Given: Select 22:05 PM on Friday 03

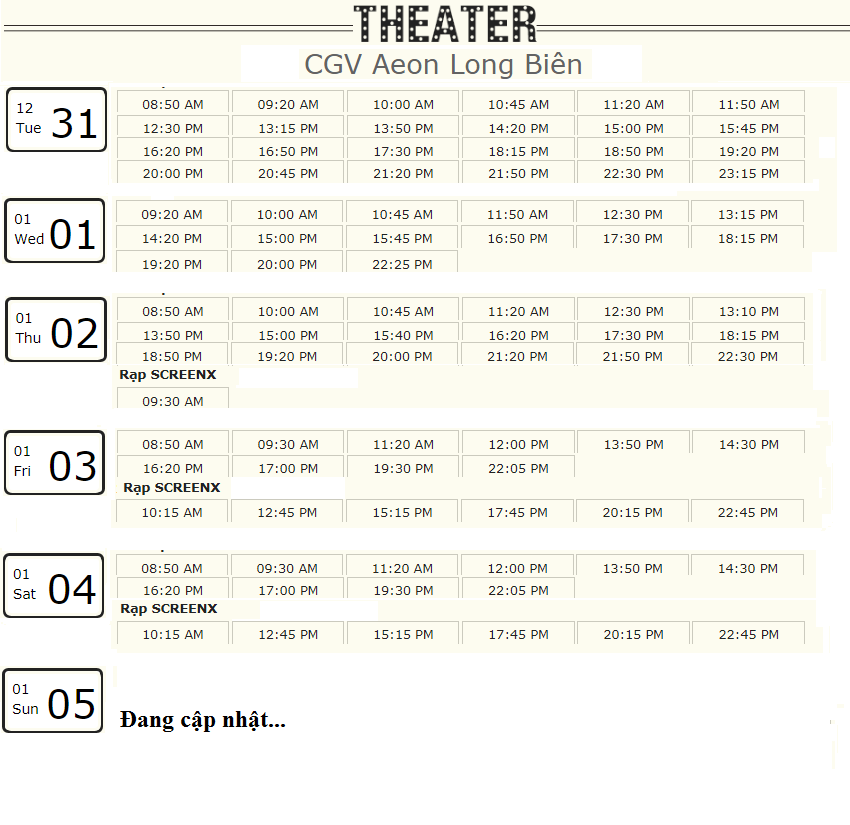Looking at the screenshot, I should [x=518, y=467].
